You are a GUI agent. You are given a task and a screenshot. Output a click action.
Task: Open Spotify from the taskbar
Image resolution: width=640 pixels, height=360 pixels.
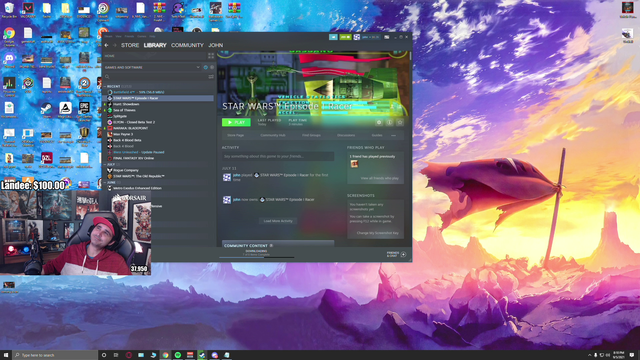click(x=178, y=355)
